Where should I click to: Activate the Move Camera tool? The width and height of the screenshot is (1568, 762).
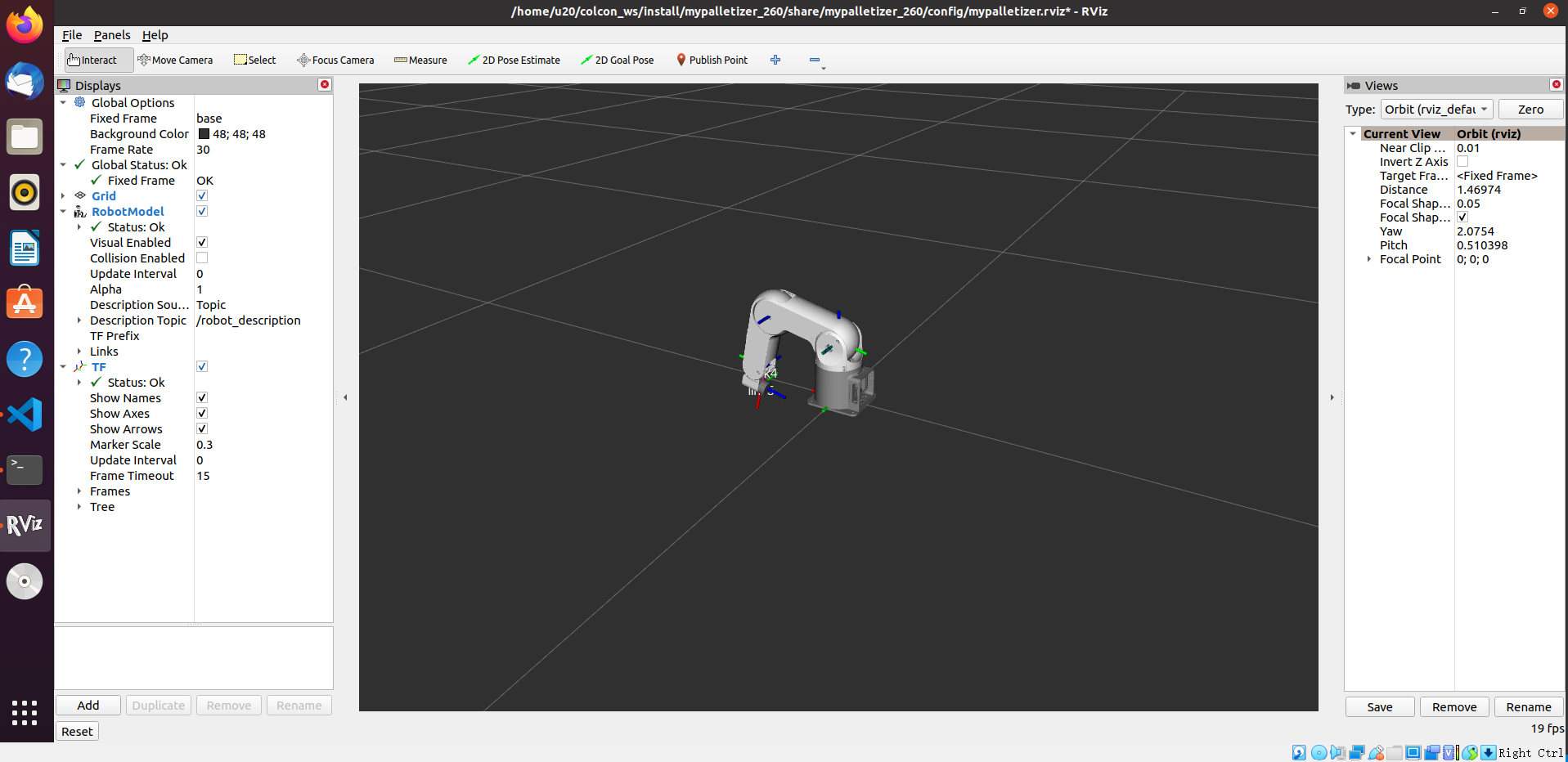175,60
